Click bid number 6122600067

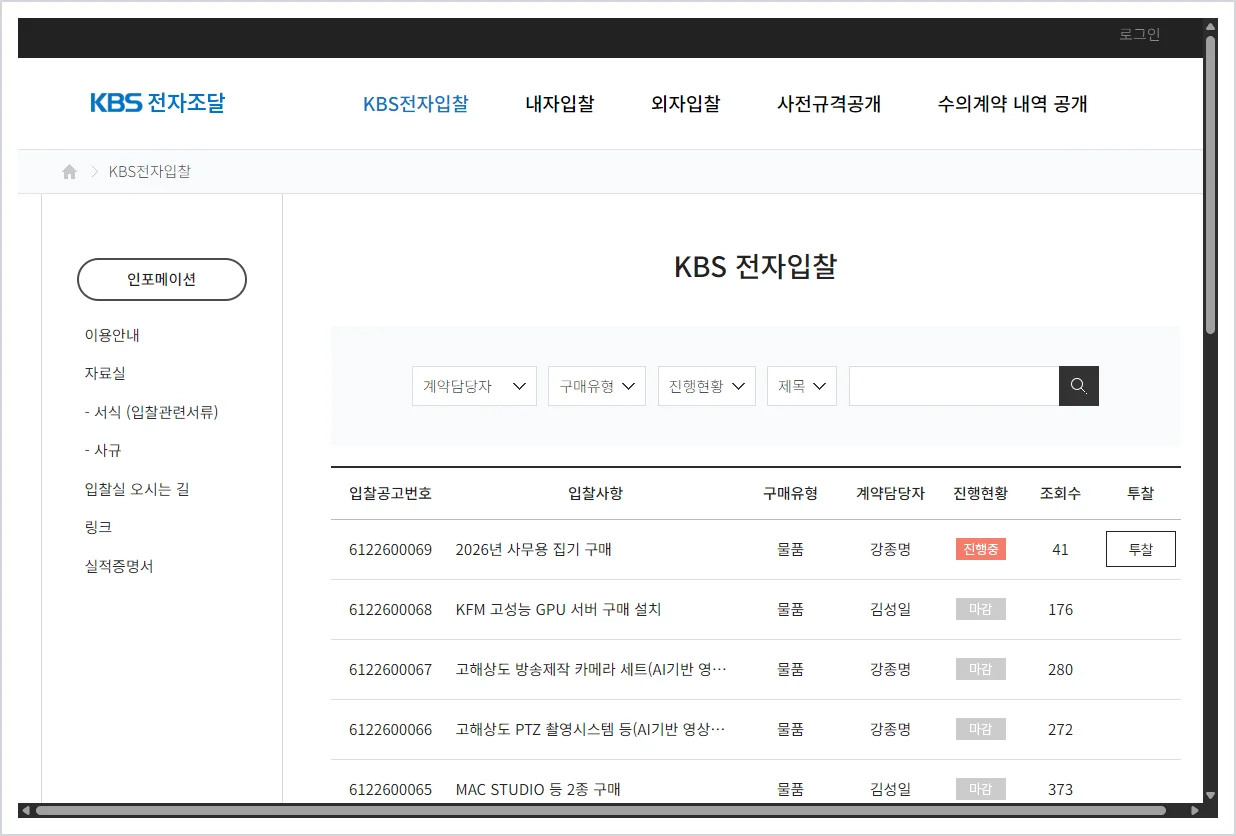coord(390,669)
